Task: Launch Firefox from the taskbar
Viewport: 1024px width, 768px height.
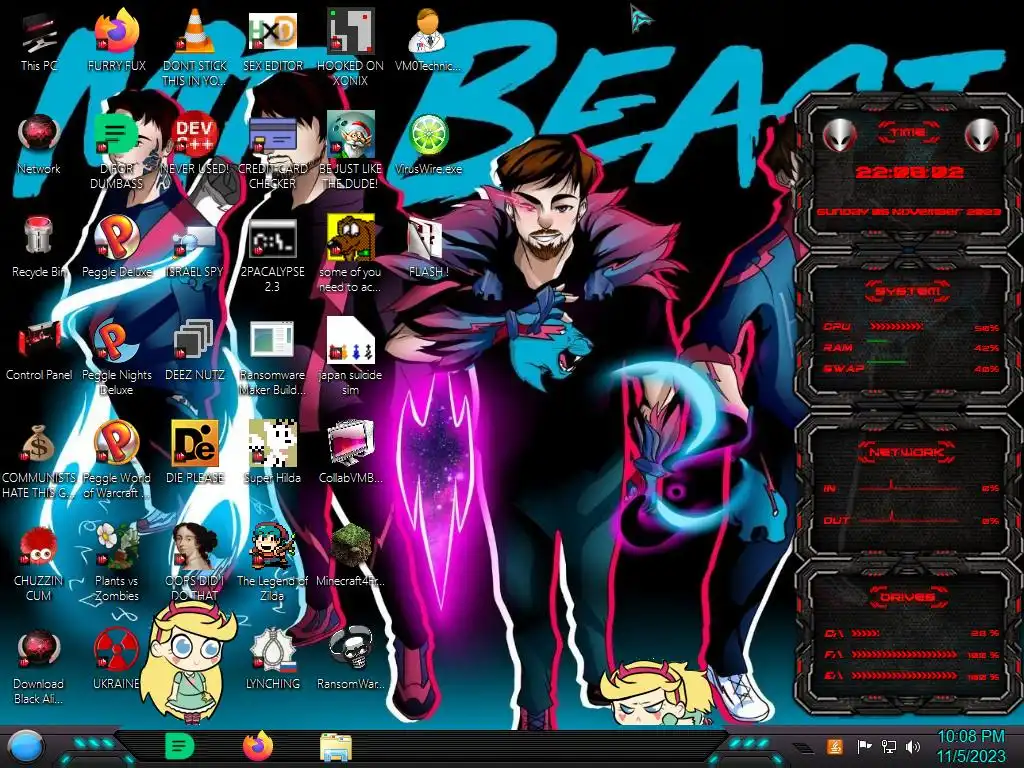Action: pyautogui.click(x=258, y=746)
